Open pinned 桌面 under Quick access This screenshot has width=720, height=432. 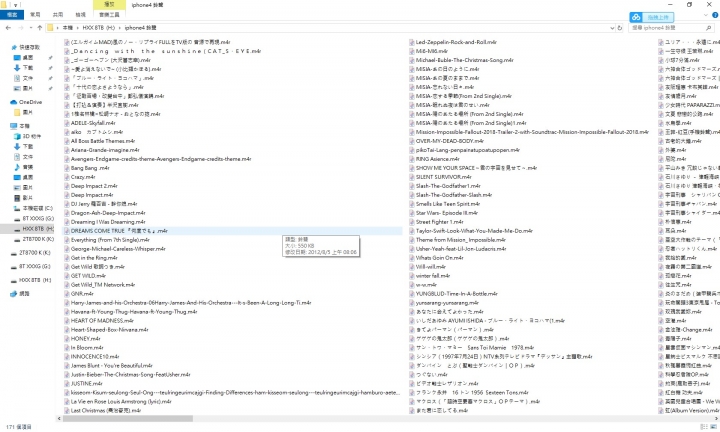point(23,58)
